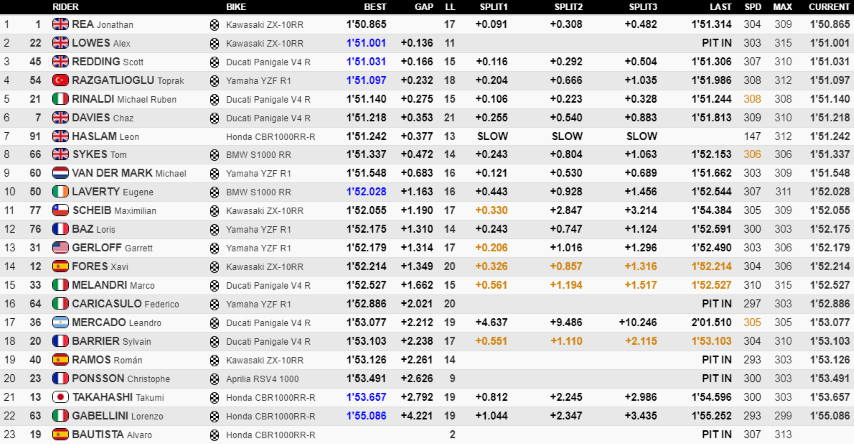854x444 pixels.
Task: Select rider name LOWES Alex
Action: tap(101, 43)
